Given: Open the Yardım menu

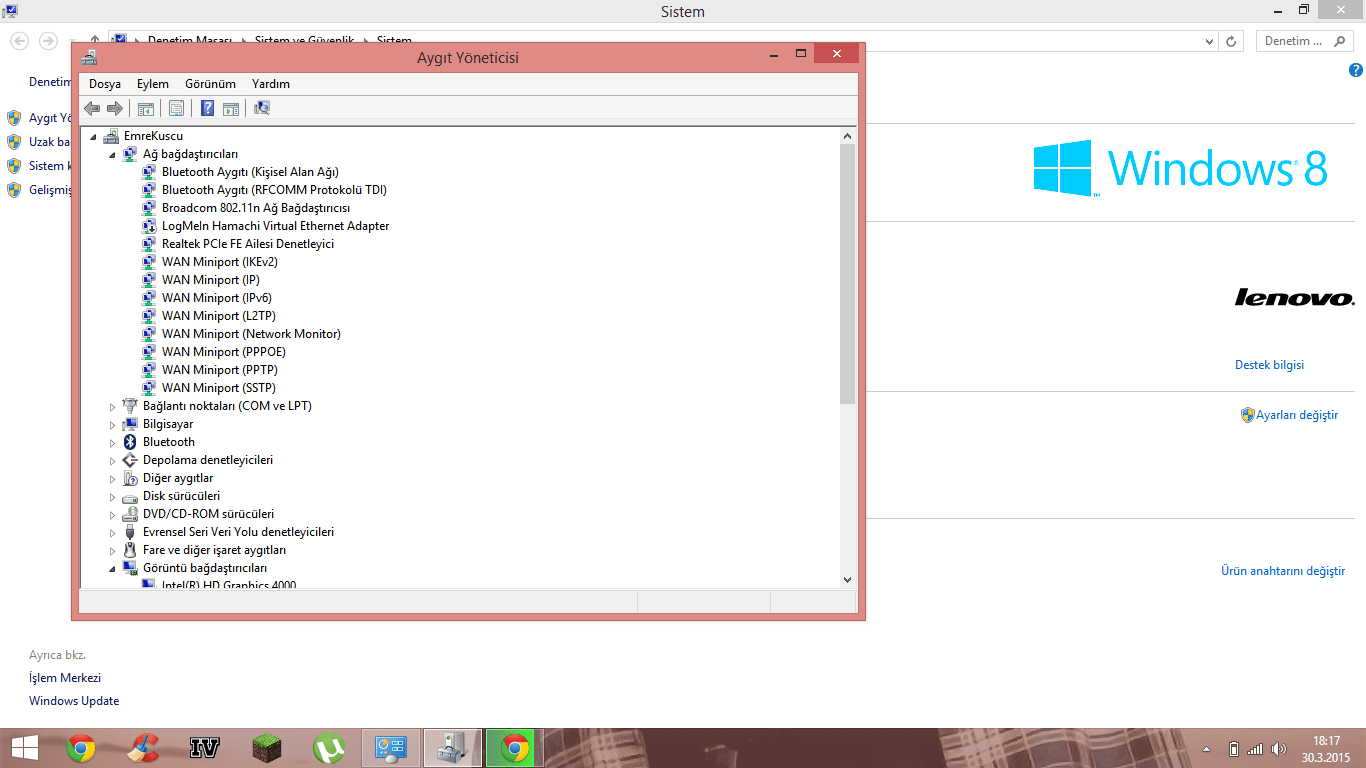Looking at the screenshot, I should click(x=271, y=84).
